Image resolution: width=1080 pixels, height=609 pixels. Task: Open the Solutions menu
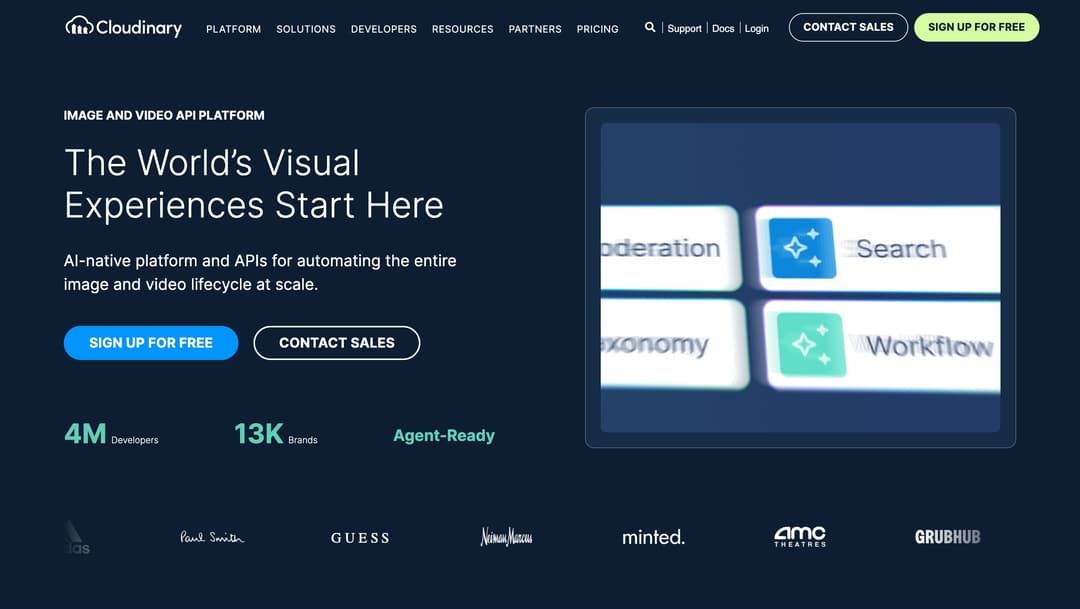click(x=306, y=29)
